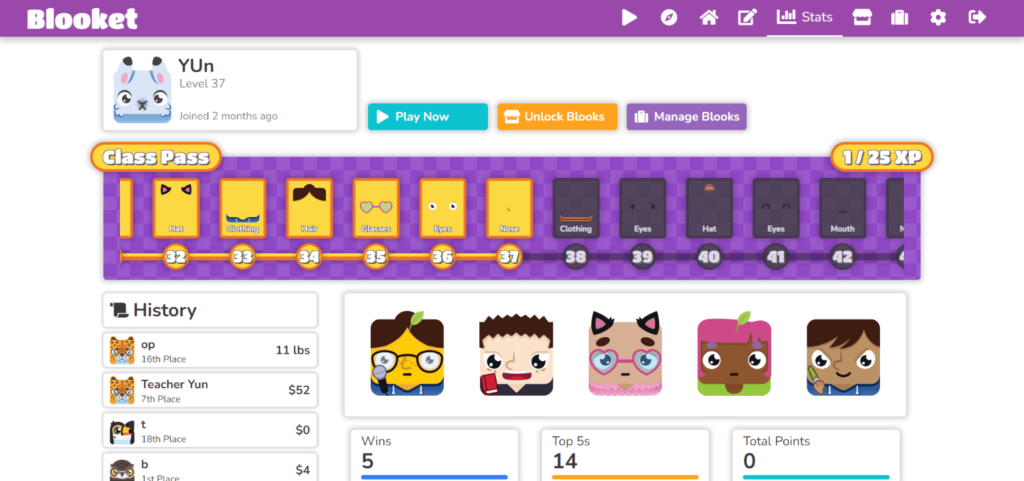Click the Top 5s stat card
1024x481 pixels.
click(x=625, y=455)
